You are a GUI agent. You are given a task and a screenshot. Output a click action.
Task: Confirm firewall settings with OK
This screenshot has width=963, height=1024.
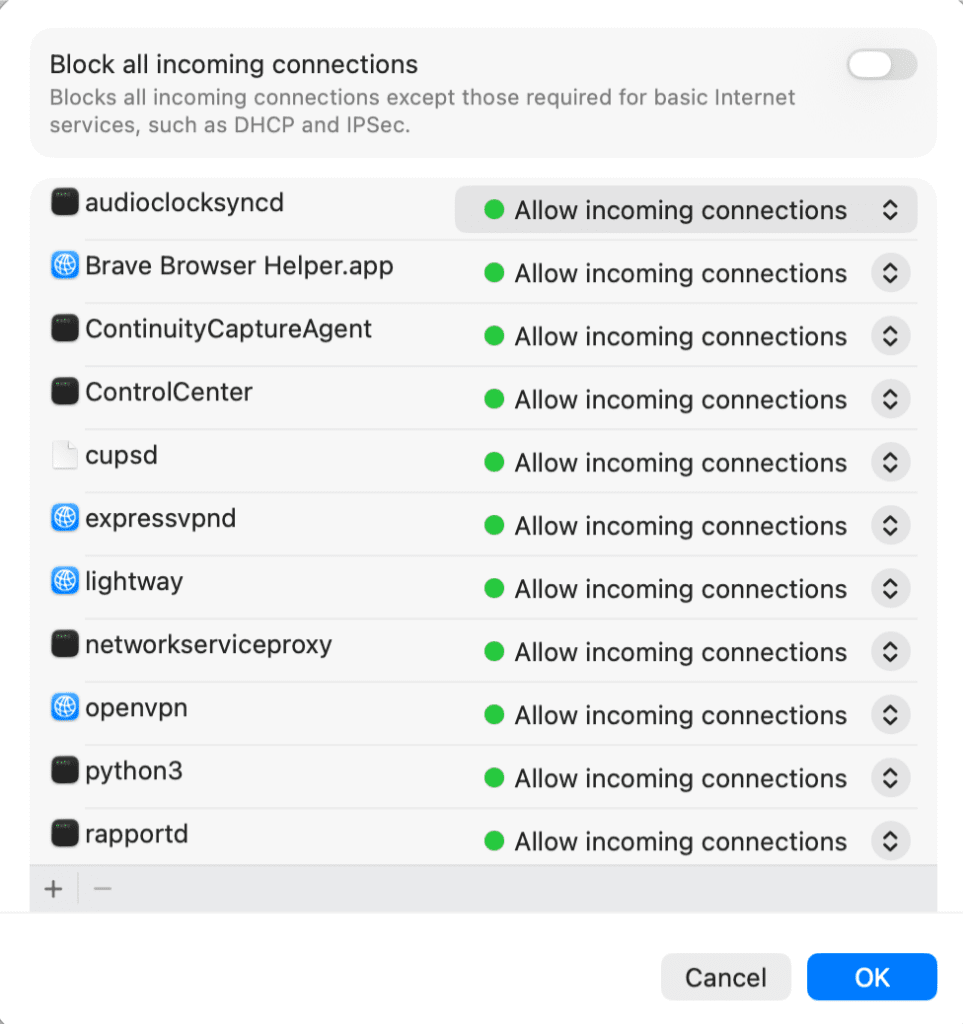coord(872,977)
